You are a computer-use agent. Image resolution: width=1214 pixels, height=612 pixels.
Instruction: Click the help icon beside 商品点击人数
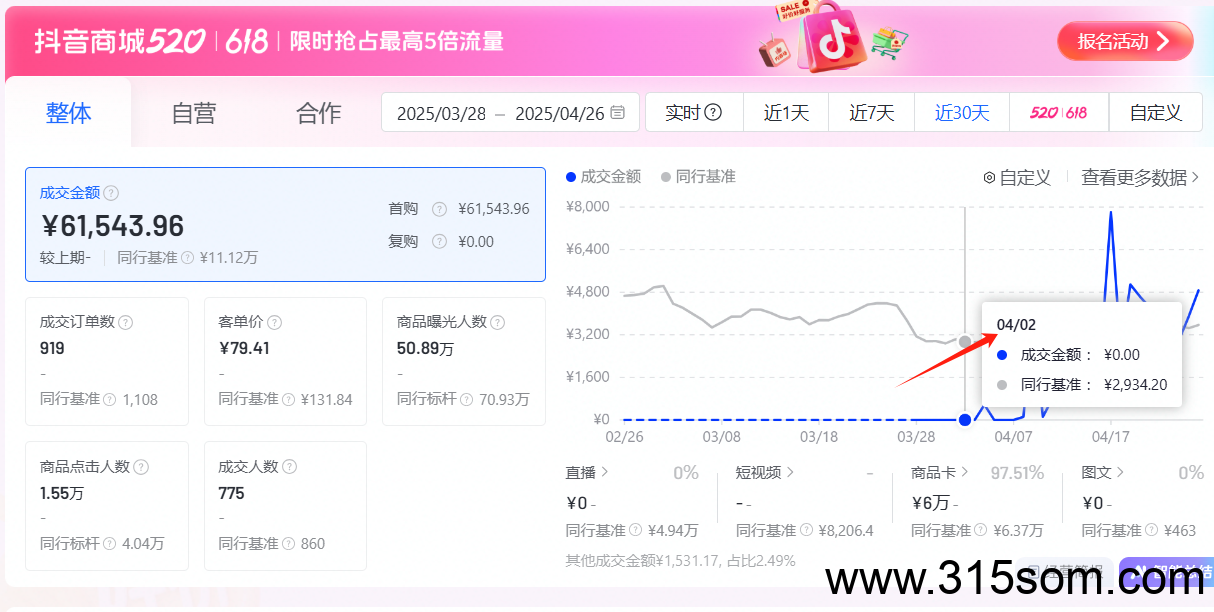click(141, 467)
